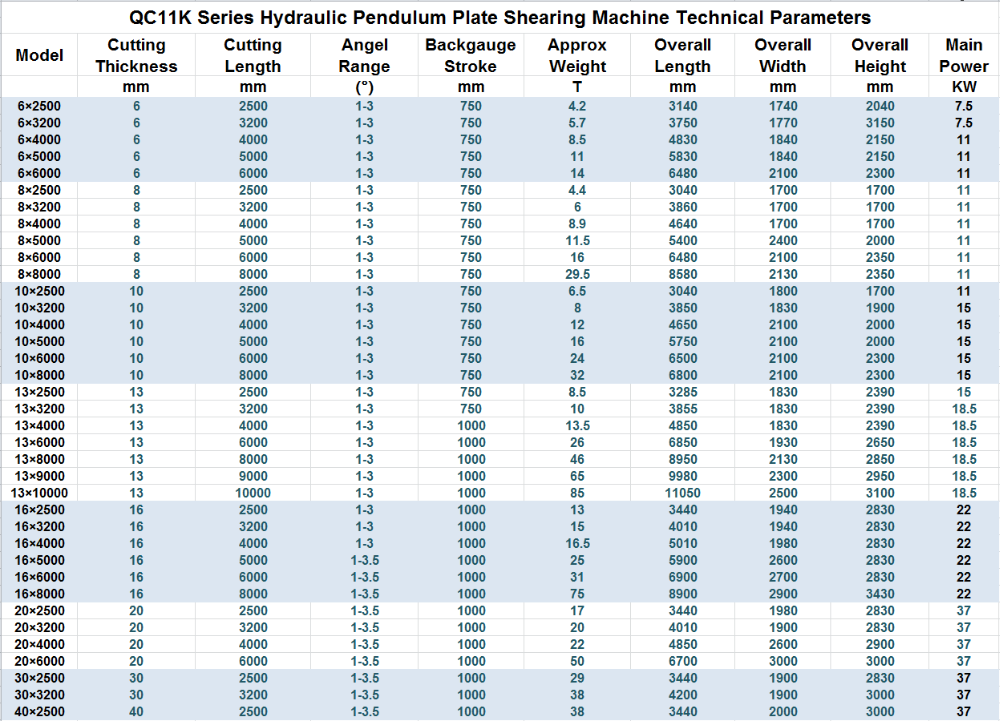Select model cell 8×4000
The height and width of the screenshot is (721, 1000).
(39, 224)
